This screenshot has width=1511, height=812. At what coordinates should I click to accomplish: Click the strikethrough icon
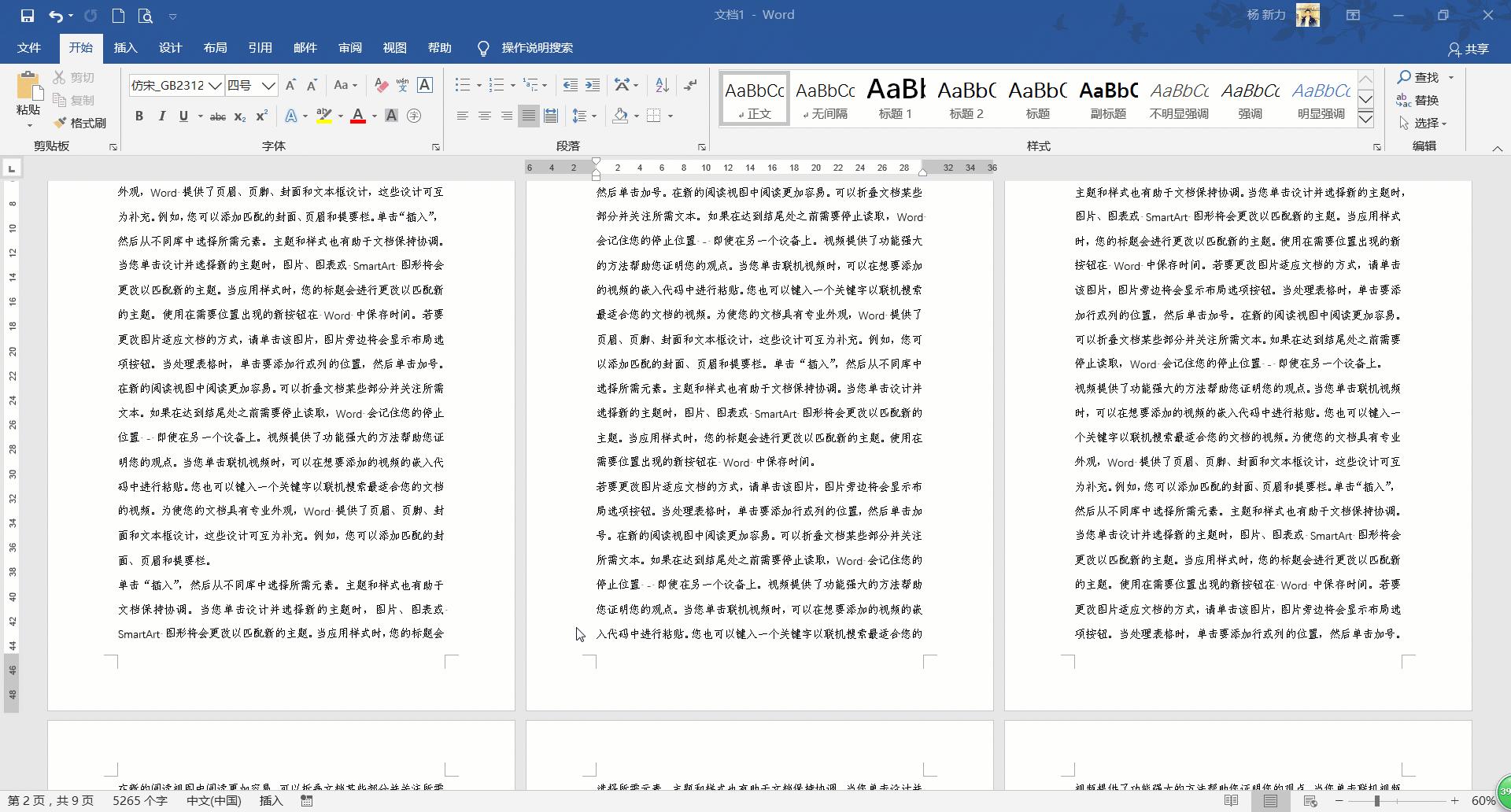click(217, 116)
